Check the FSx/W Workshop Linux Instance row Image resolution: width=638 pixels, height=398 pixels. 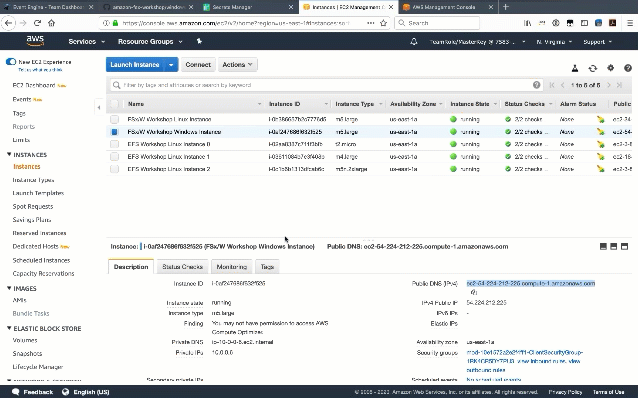click(x=114, y=119)
